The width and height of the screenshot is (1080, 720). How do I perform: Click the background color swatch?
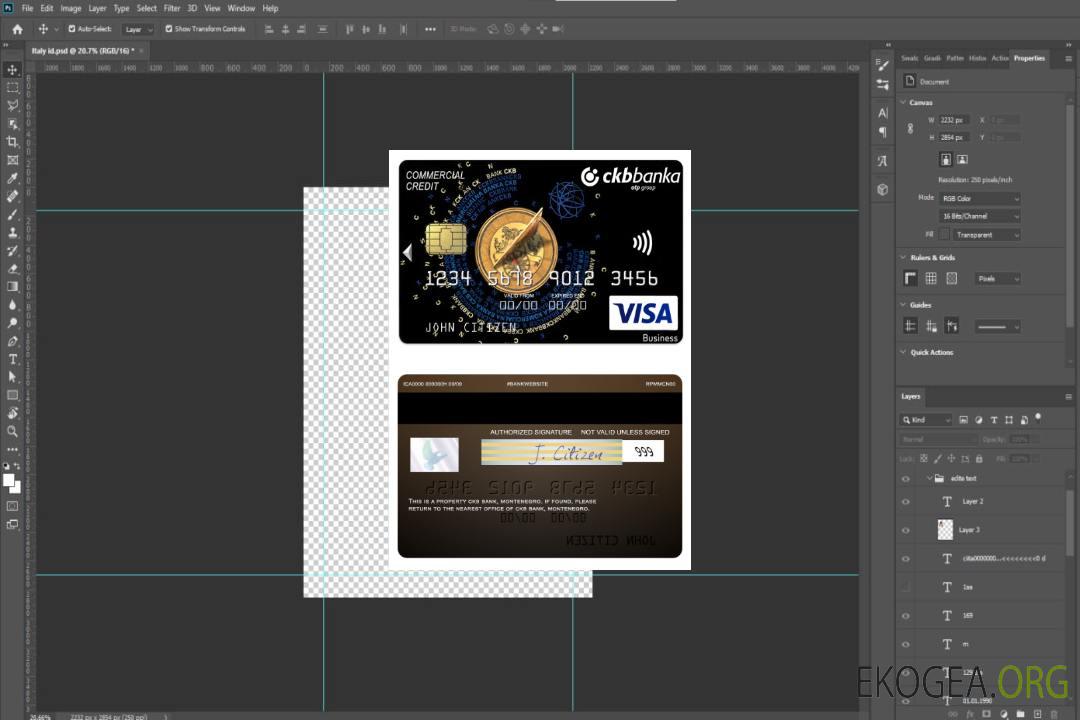click(16, 487)
